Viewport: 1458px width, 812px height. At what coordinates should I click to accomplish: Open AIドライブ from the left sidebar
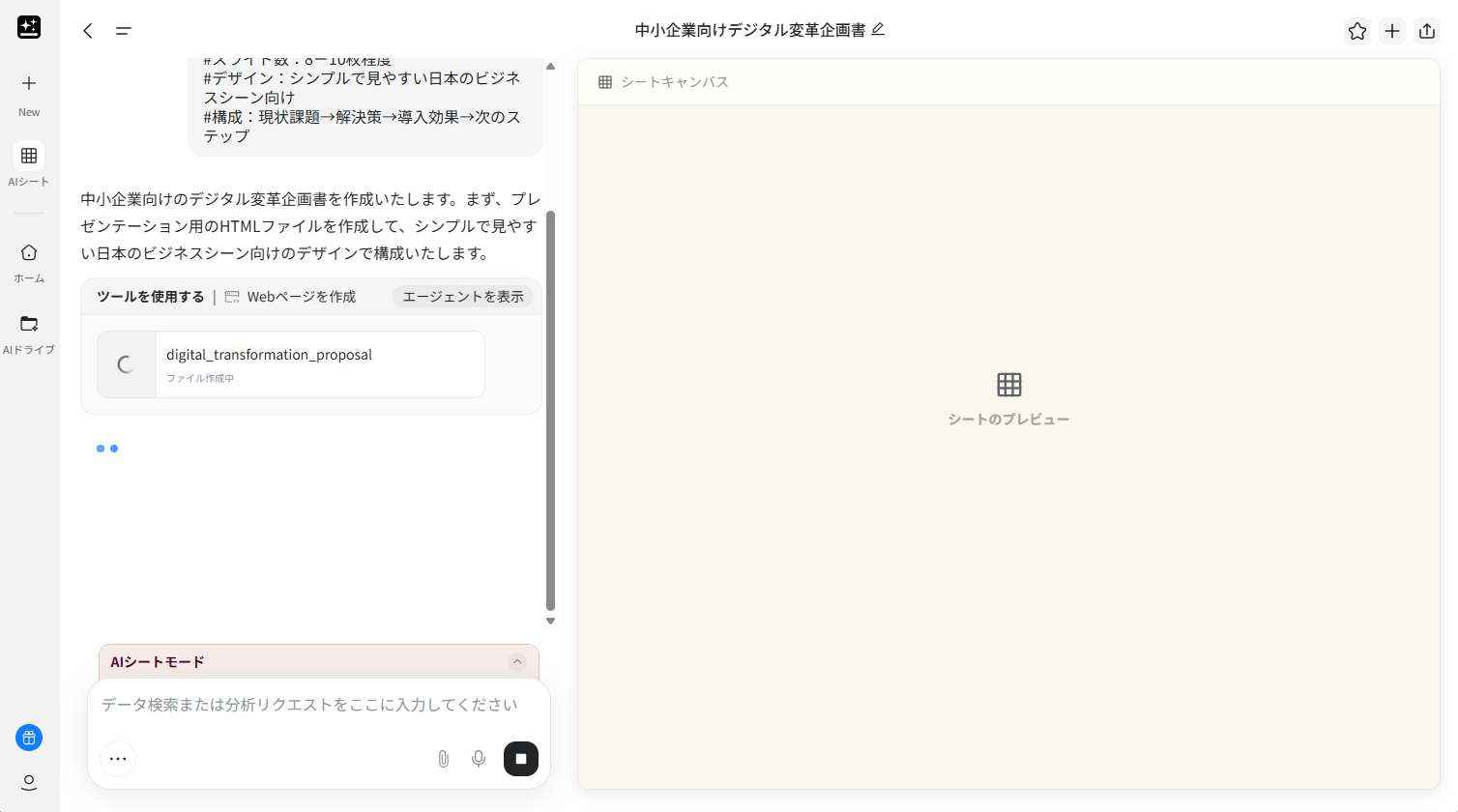[29, 333]
